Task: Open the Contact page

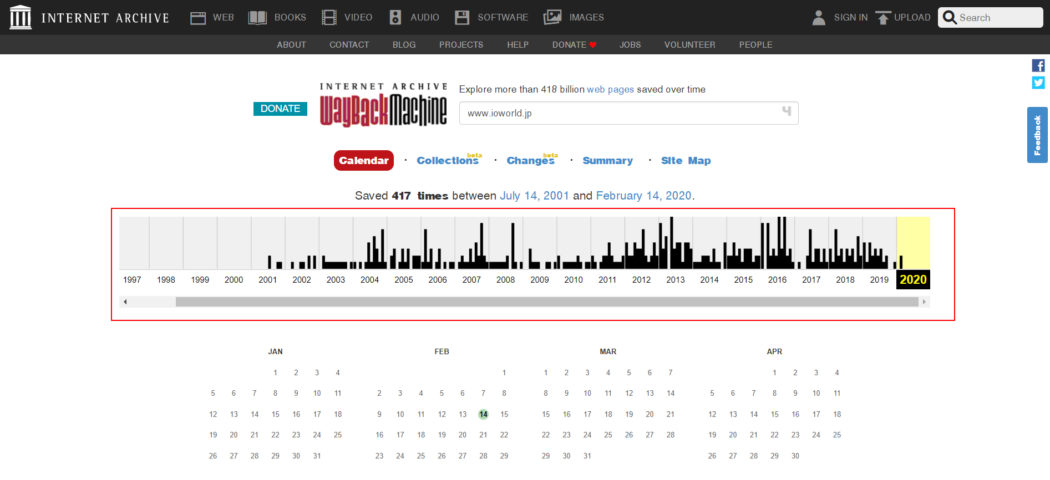Action: pos(349,45)
